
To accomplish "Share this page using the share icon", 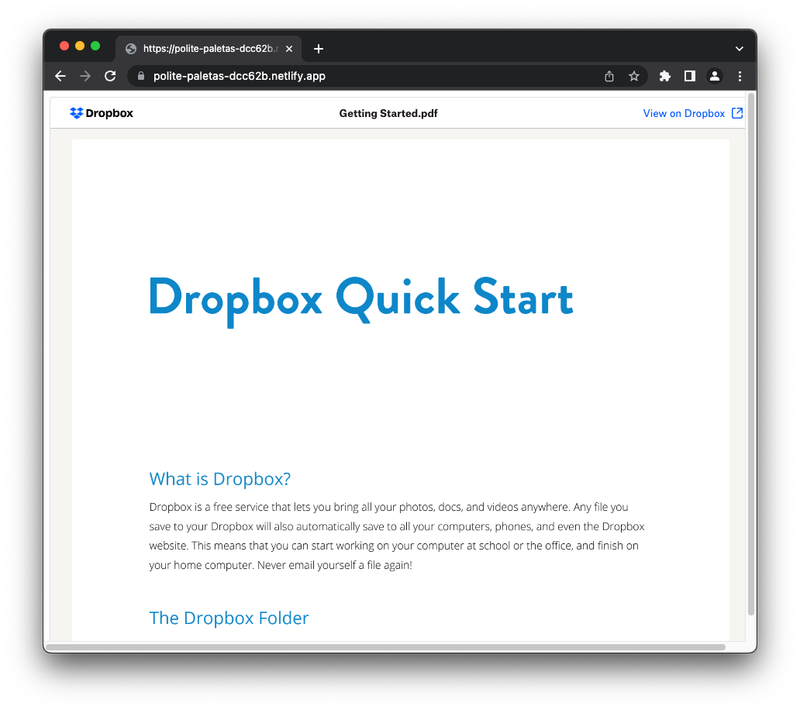I will click(609, 76).
